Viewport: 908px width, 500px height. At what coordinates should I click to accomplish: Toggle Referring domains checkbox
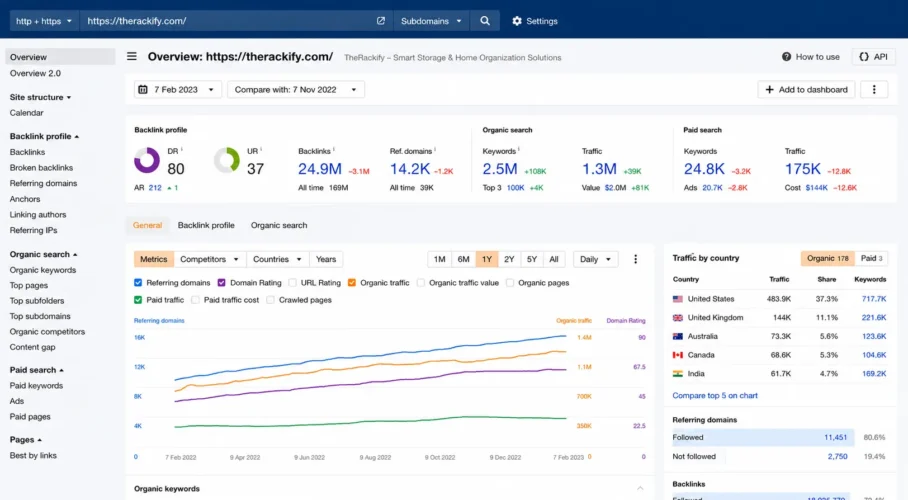[x=138, y=283]
